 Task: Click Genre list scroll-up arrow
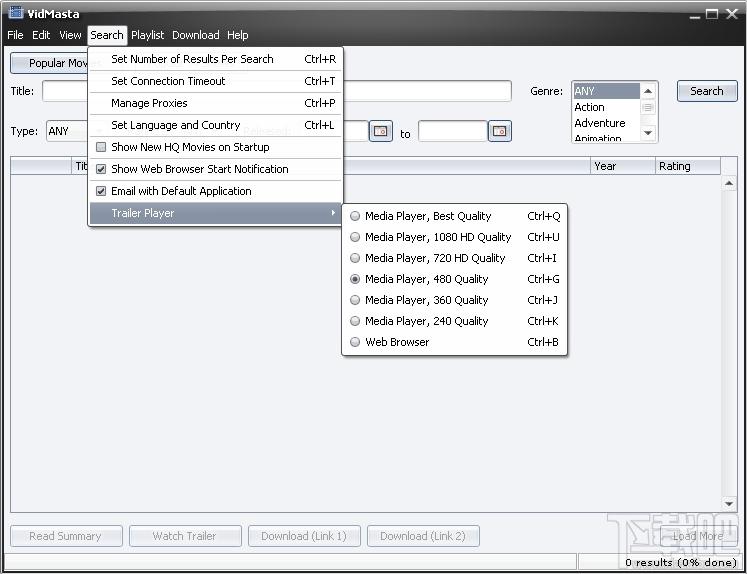click(648, 91)
